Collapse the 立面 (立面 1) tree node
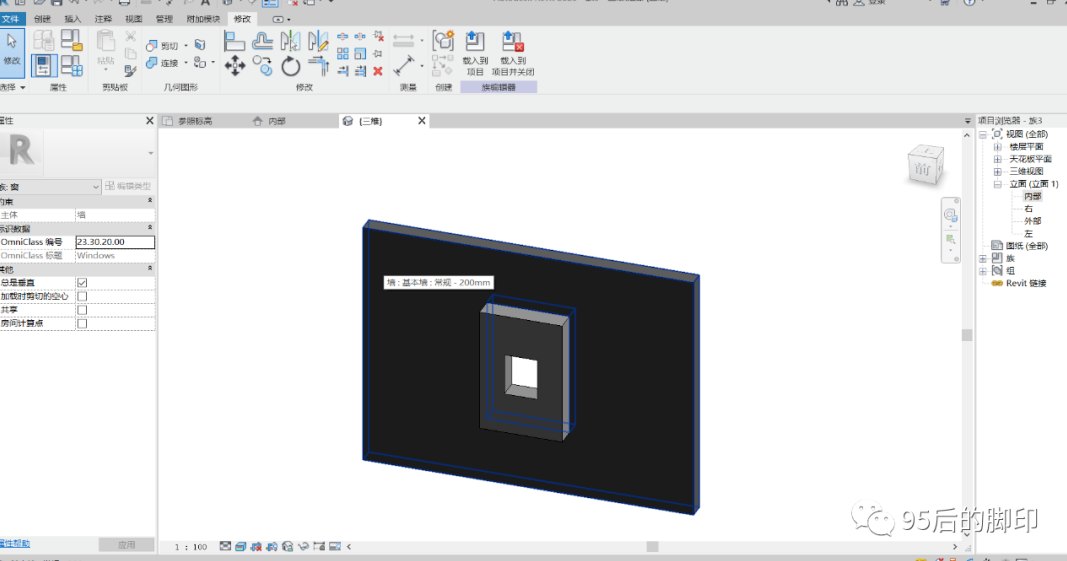 point(998,184)
